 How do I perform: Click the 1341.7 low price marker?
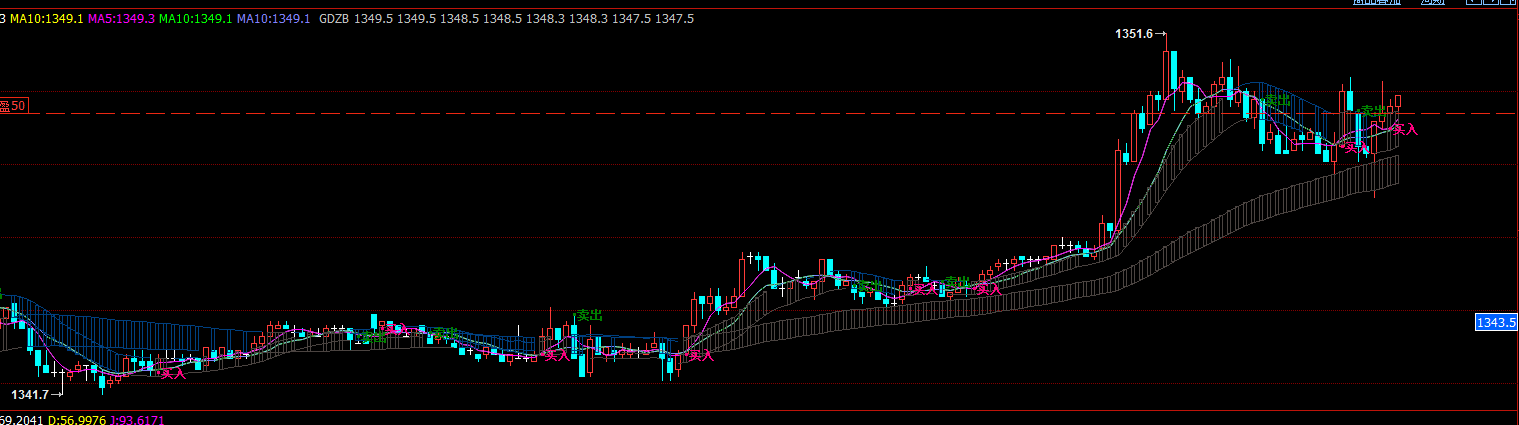30,395
